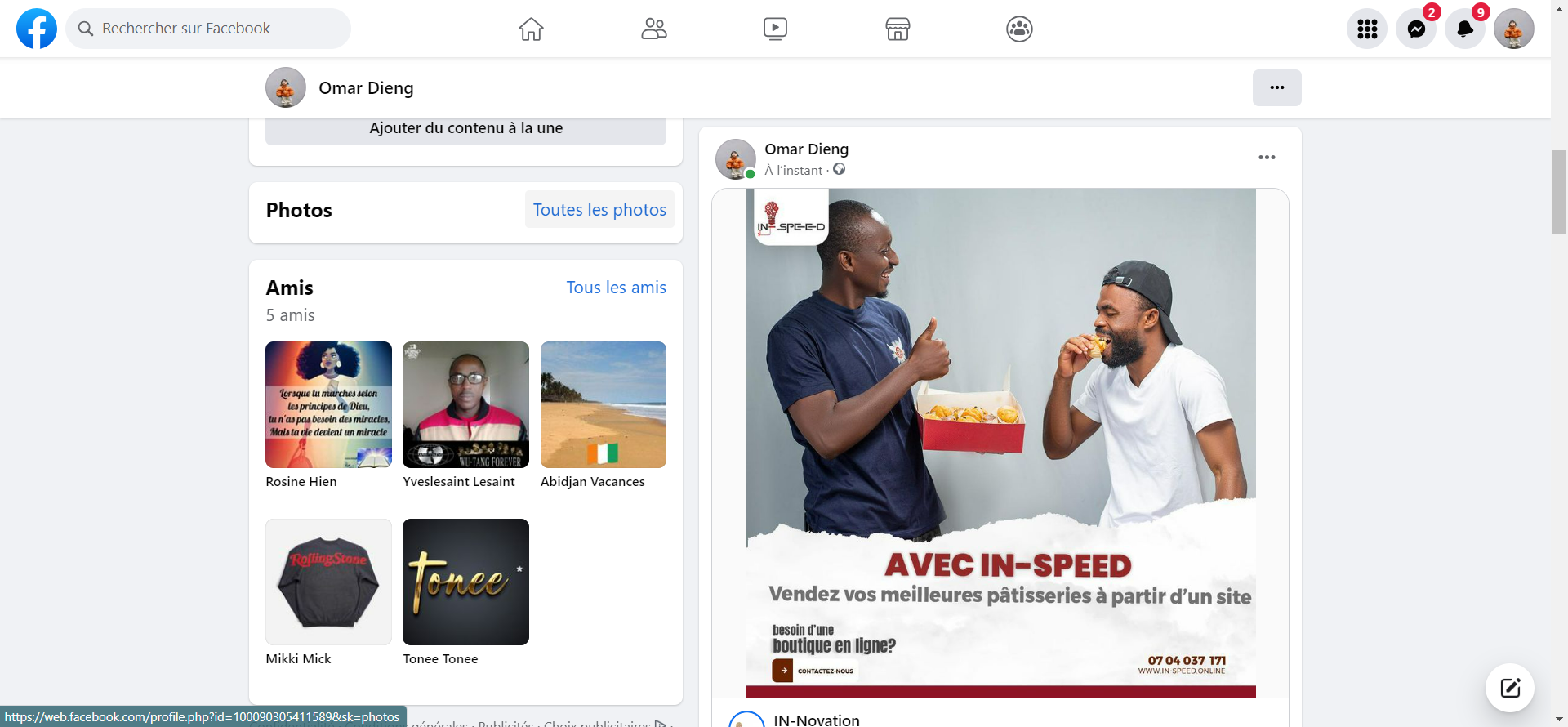Open profile options three-dot button

[x=1277, y=87]
